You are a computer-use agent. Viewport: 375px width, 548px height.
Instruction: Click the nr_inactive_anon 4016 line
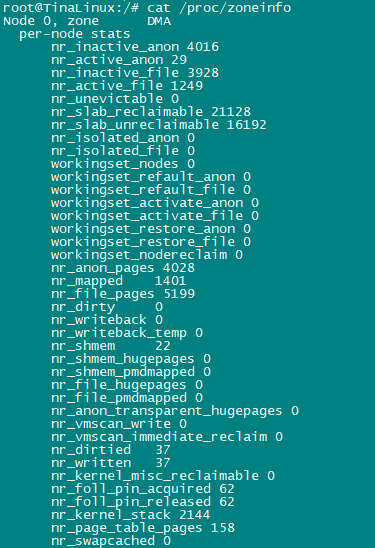click(x=135, y=47)
